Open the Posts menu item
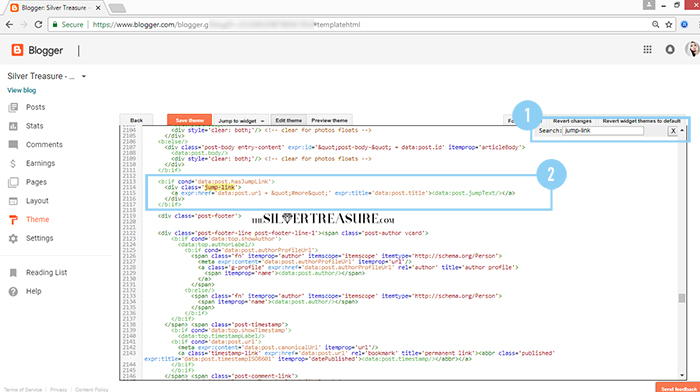The height and width of the screenshot is (392, 700). point(35,107)
